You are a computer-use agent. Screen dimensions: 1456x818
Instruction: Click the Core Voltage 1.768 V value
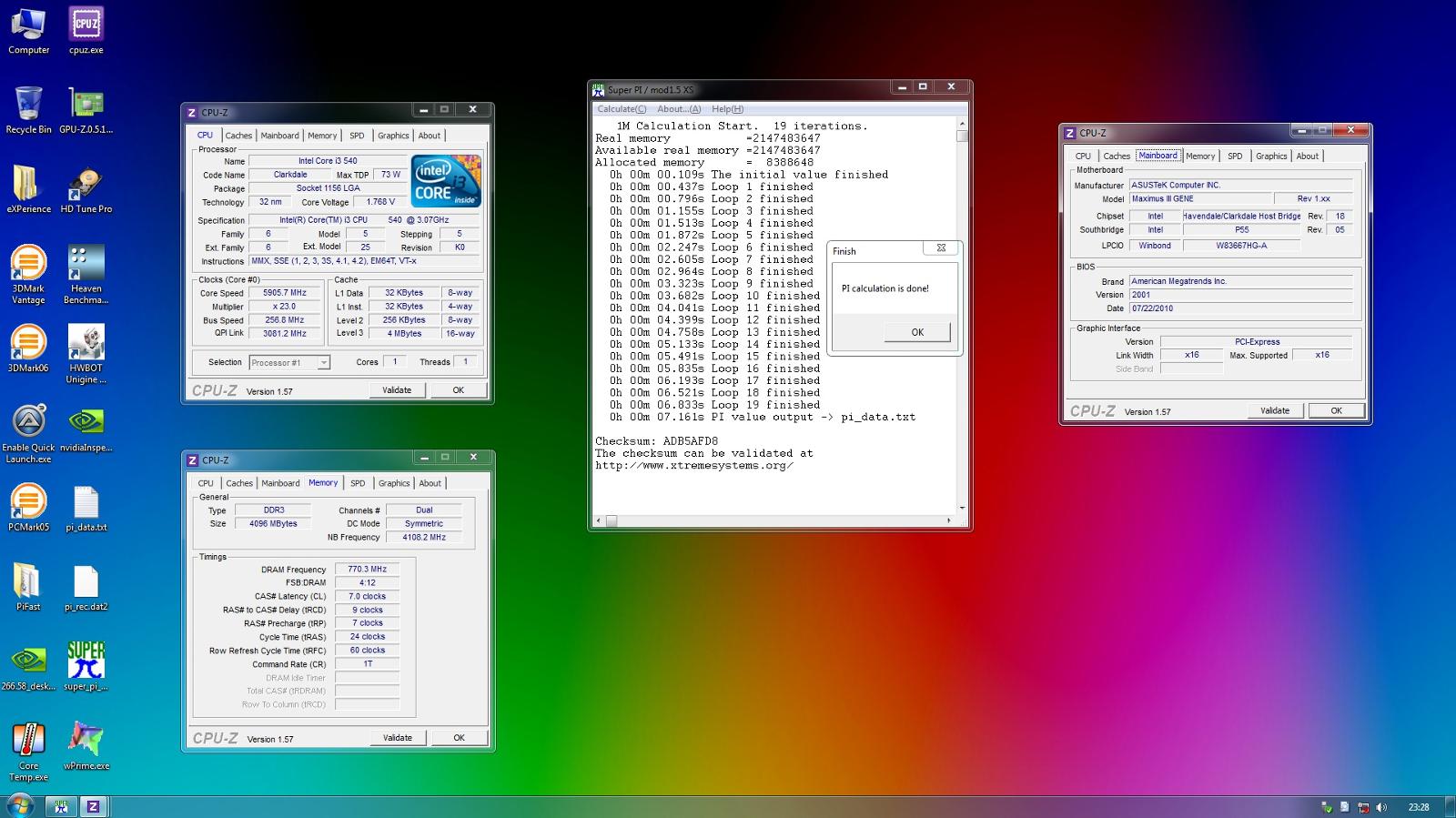[x=380, y=202]
